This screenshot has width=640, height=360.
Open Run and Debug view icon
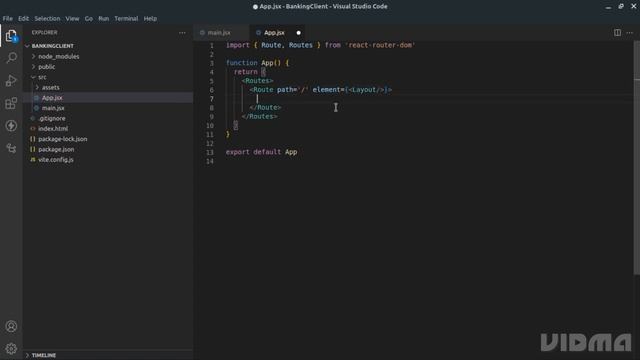coord(11,80)
